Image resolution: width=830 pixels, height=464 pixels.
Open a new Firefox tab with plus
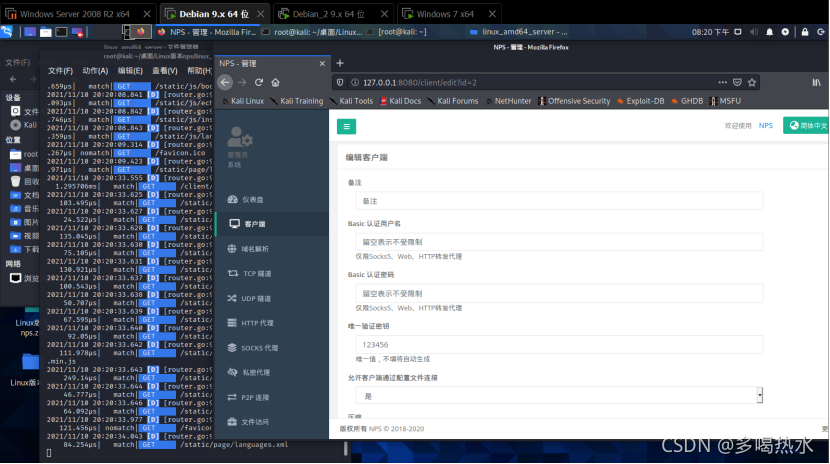pyautogui.click(x=340, y=63)
